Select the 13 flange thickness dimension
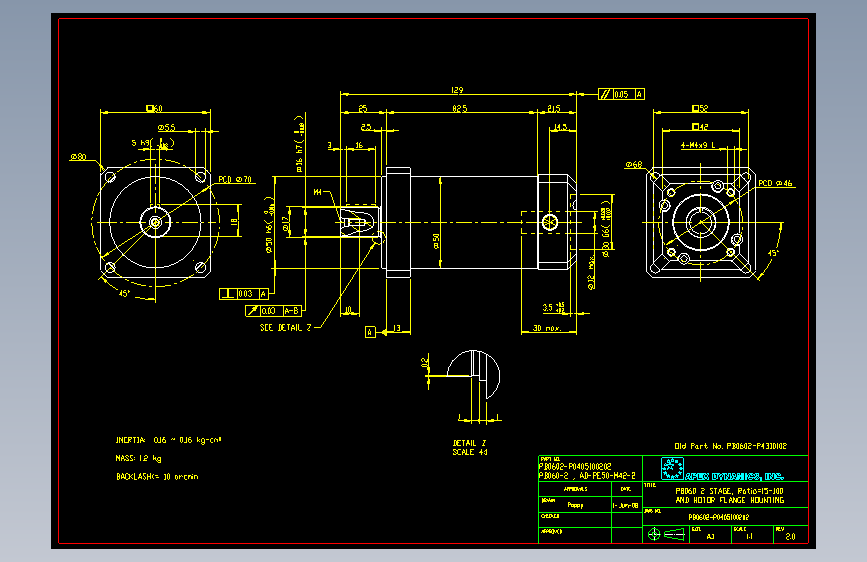Viewport: 867px width, 562px height. [x=396, y=328]
